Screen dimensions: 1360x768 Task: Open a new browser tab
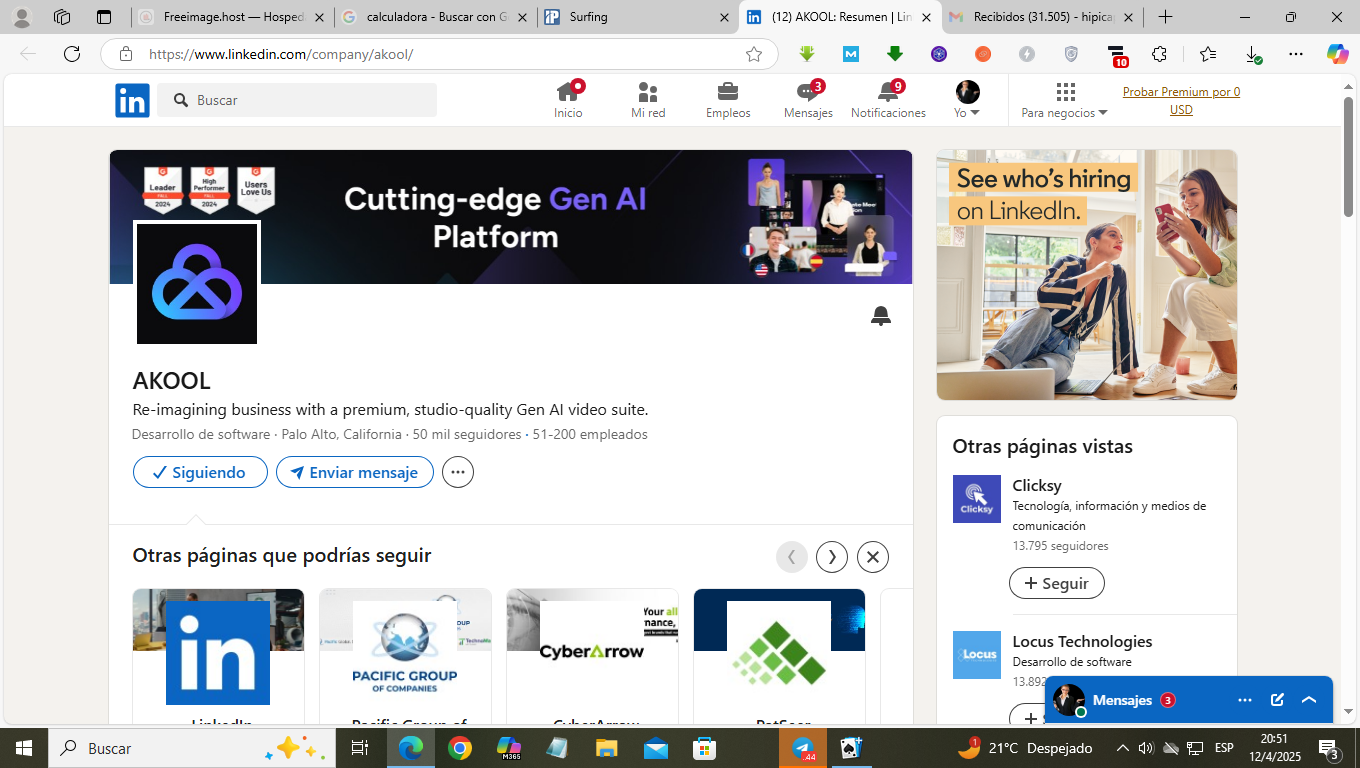[x=1165, y=17]
